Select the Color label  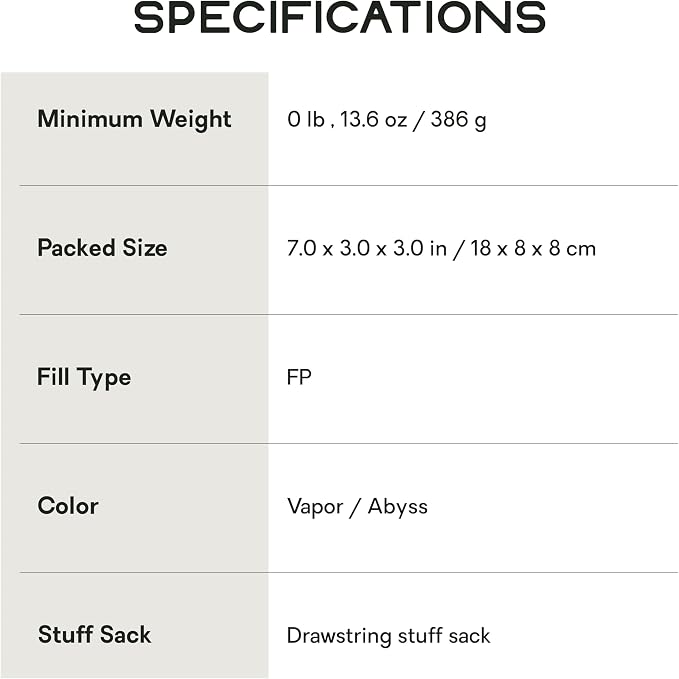68,506
